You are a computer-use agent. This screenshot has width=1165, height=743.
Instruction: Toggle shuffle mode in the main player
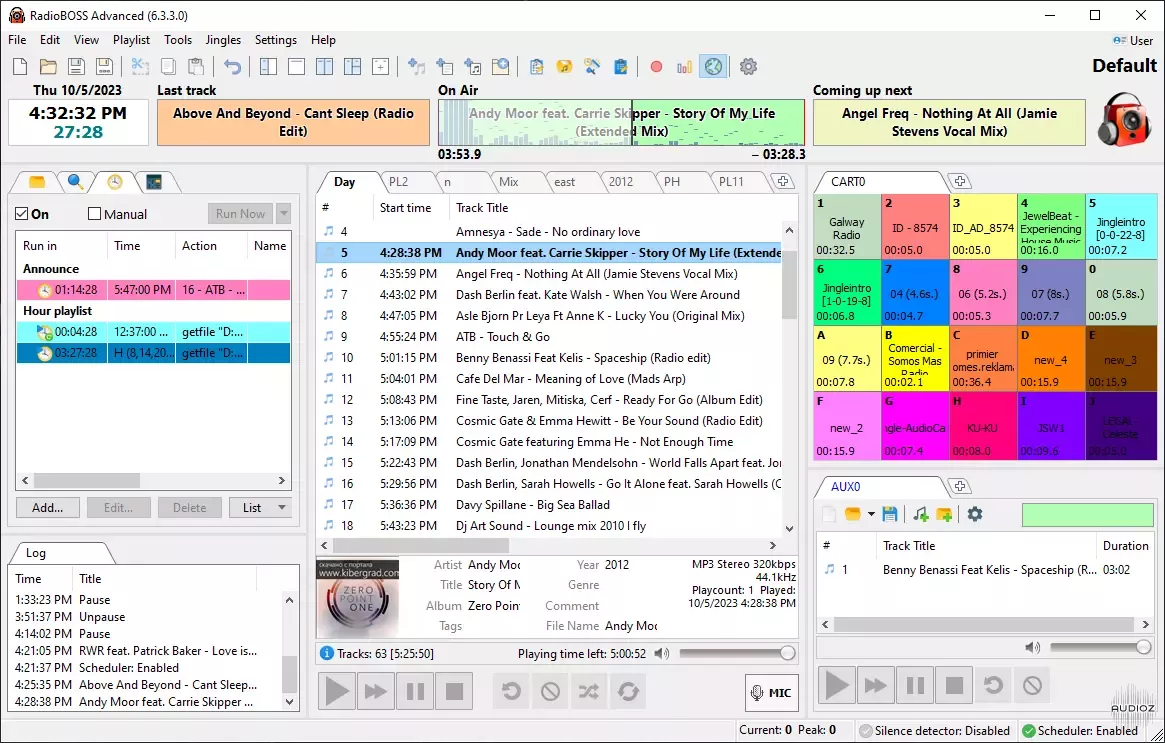point(589,691)
